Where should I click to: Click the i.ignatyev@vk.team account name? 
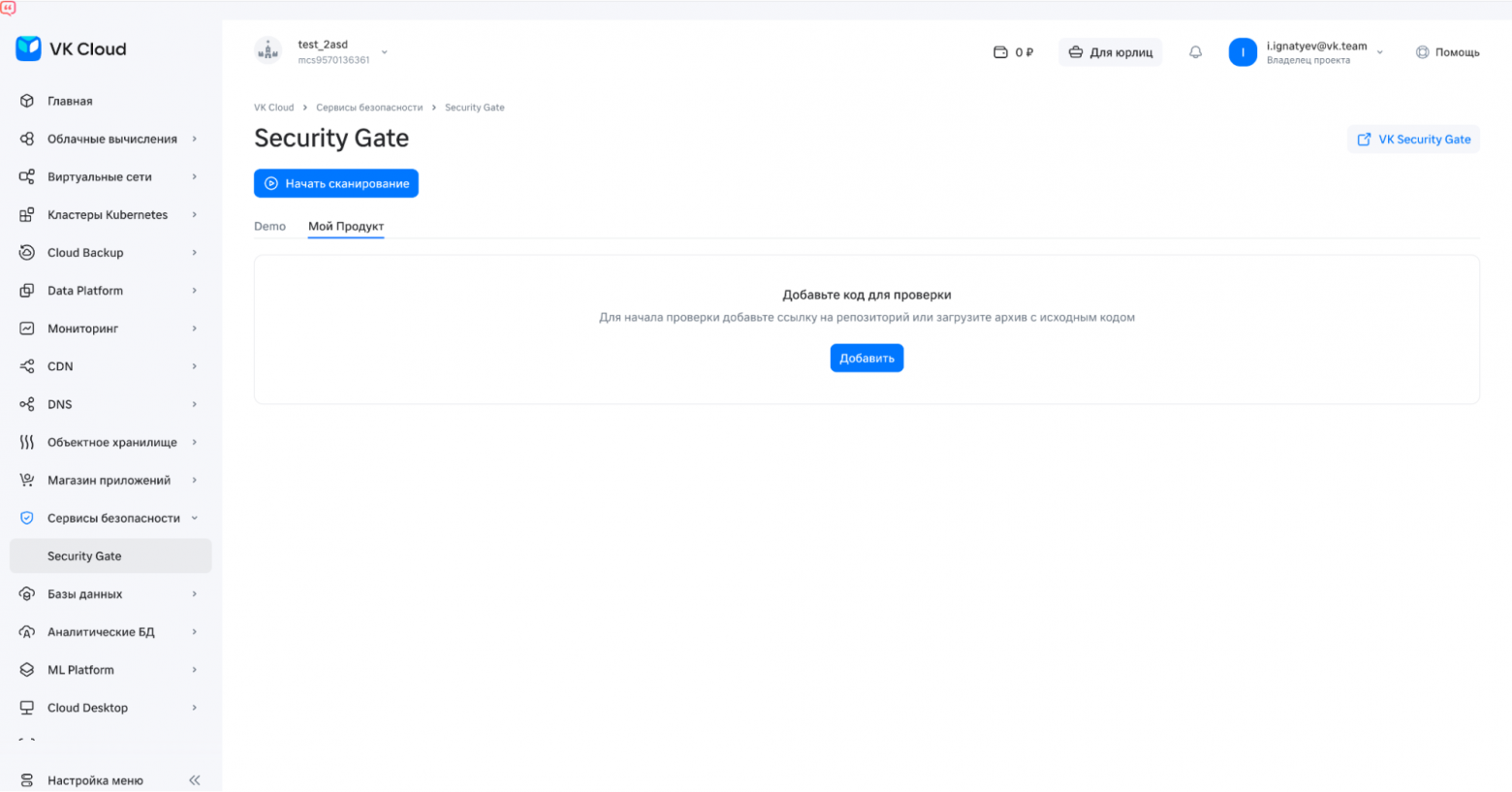click(x=1316, y=46)
